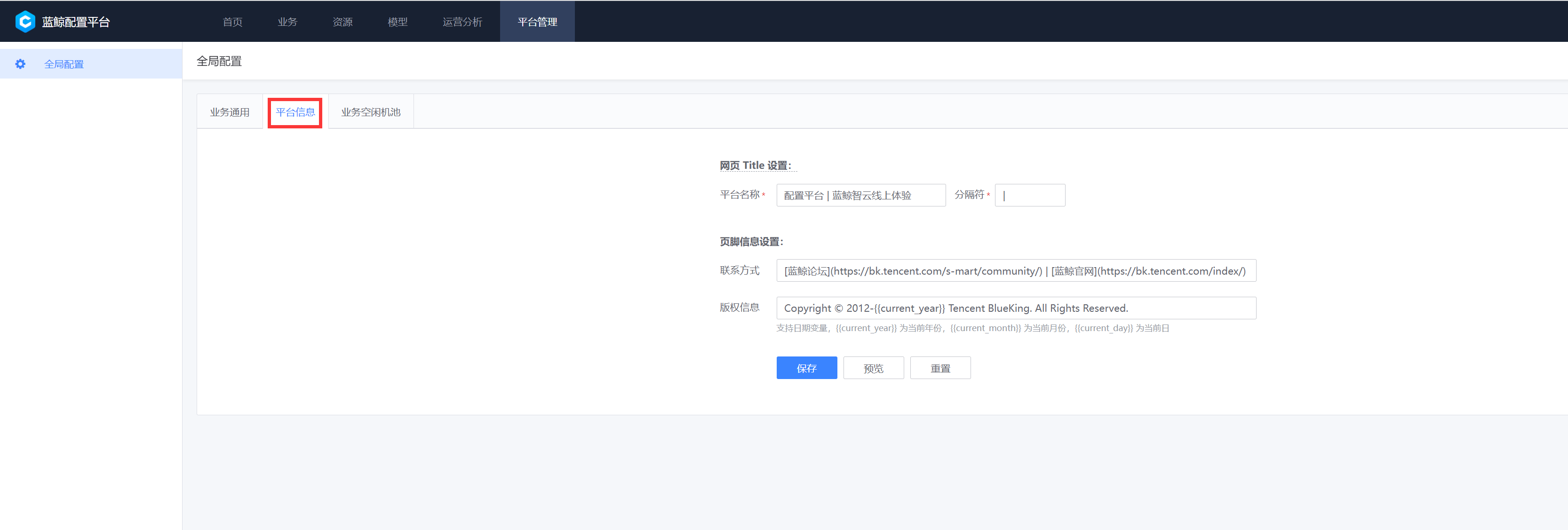Click the blue 保存 button
This screenshot has width=1568, height=530.
806,368
